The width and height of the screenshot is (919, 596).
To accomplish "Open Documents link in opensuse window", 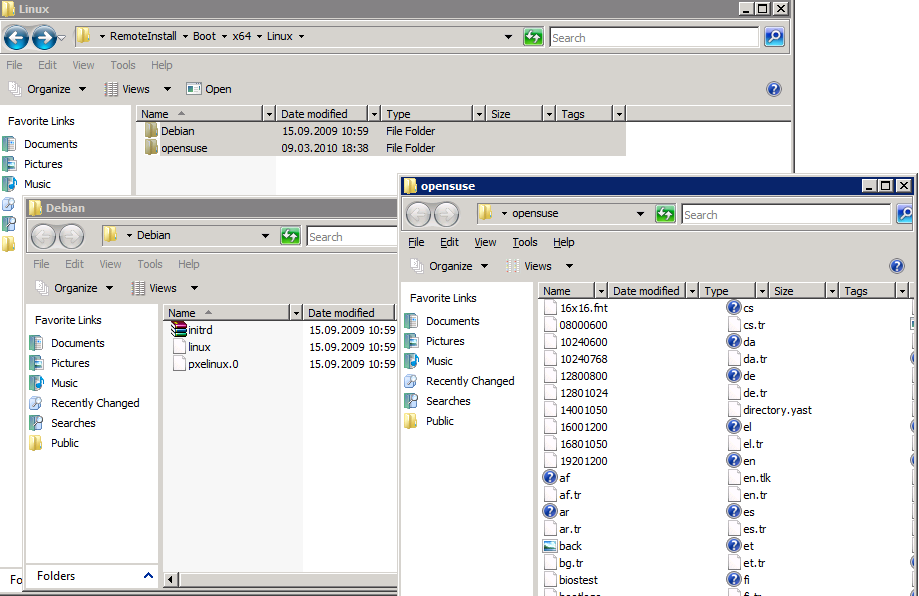I will [x=452, y=321].
